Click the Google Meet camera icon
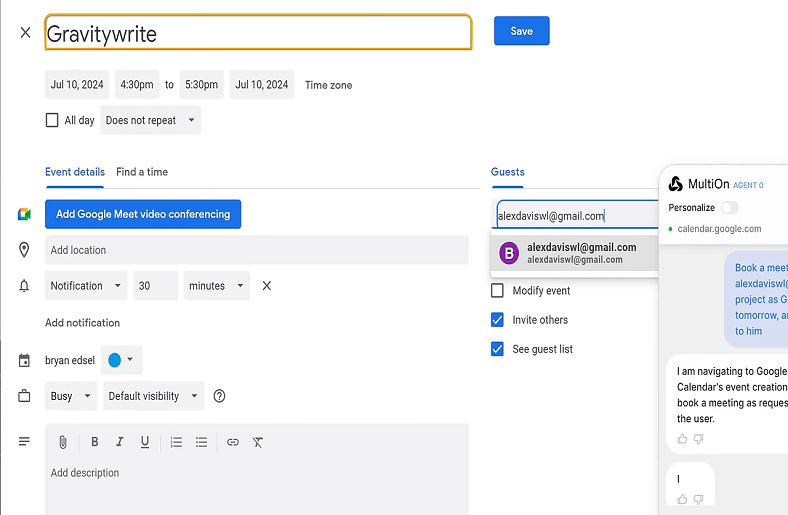The image size is (788, 515). (24, 214)
